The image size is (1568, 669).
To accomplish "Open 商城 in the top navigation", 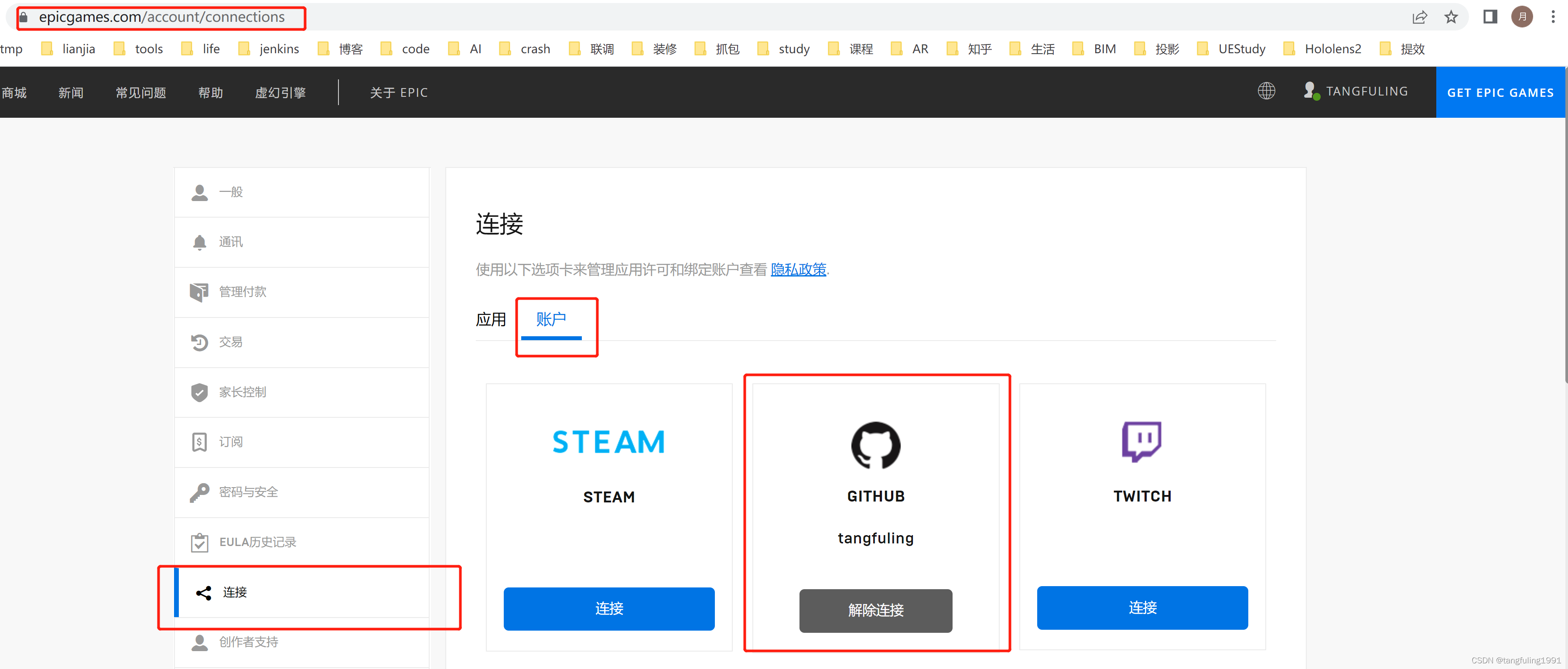I will [x=14, y=92].
